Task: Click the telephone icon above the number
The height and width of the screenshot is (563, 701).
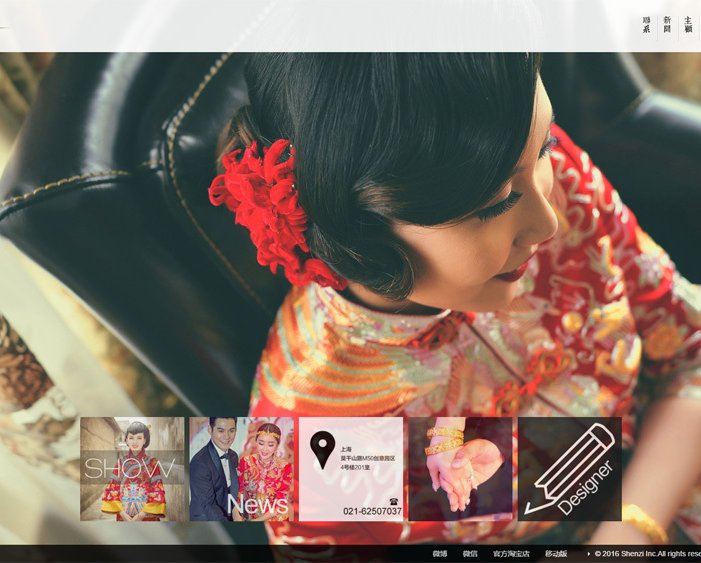Action: click(393, 500)
